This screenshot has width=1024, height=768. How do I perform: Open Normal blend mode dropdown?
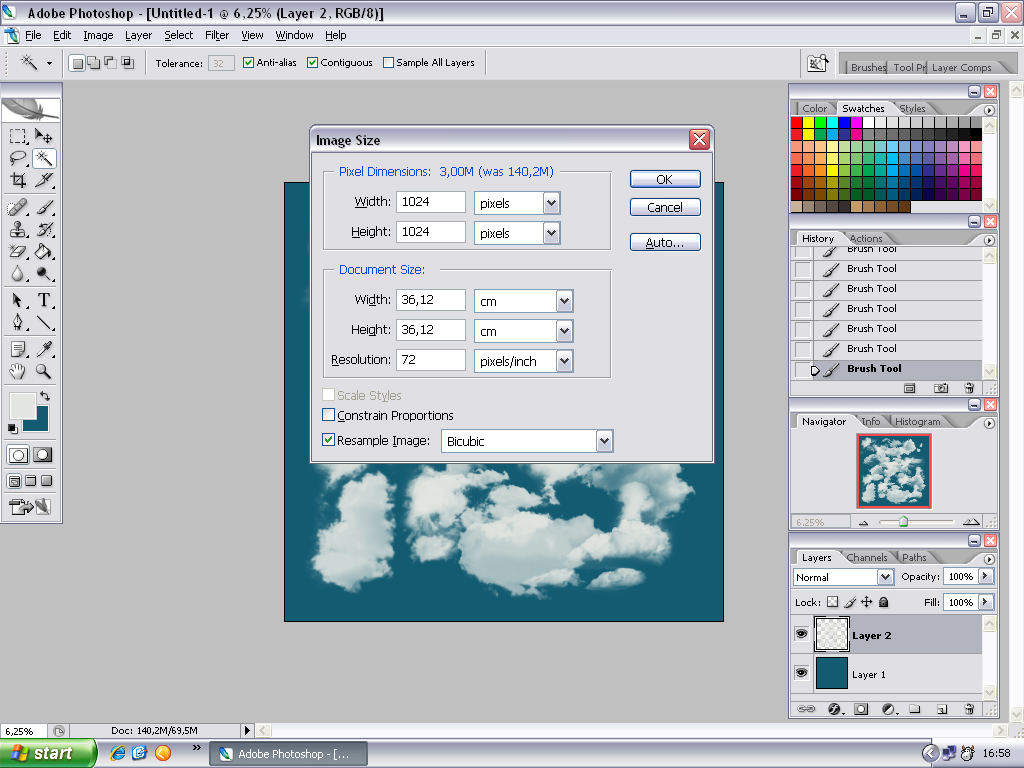point(885,577)
